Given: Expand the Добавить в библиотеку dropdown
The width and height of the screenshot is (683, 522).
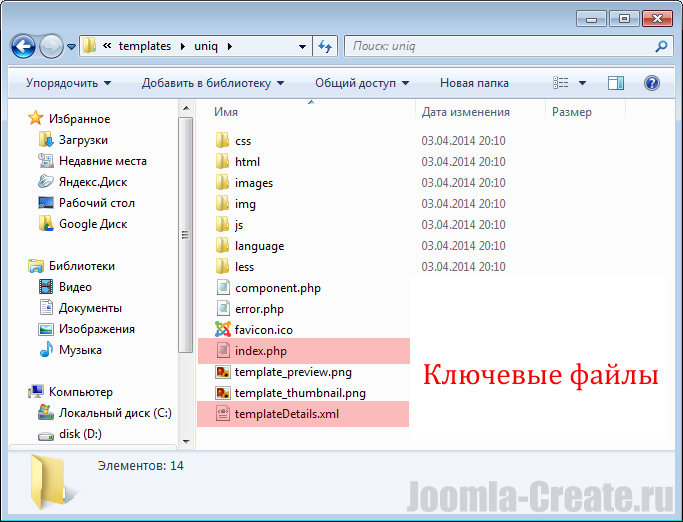Looking at the screenshot, I should pyautogui.click(x=212, y=83).
